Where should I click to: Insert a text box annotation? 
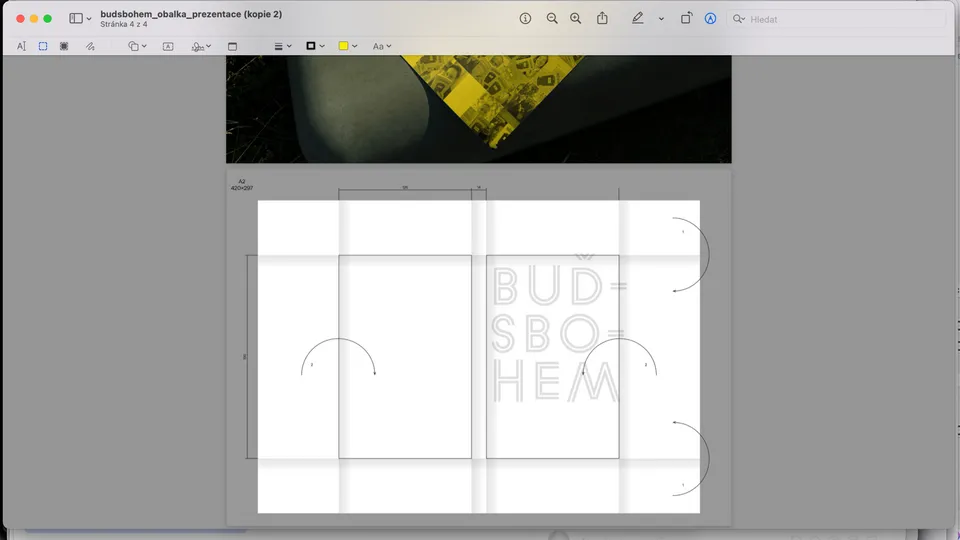[x=168, y=46]
